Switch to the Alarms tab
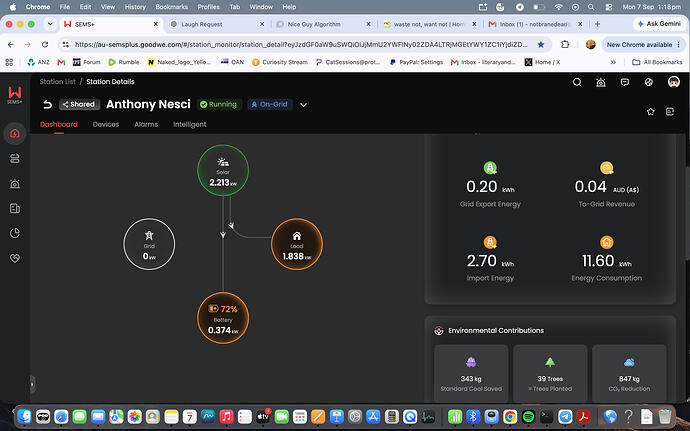The width and height of the screenshot is (690, 431). point(146,125)
